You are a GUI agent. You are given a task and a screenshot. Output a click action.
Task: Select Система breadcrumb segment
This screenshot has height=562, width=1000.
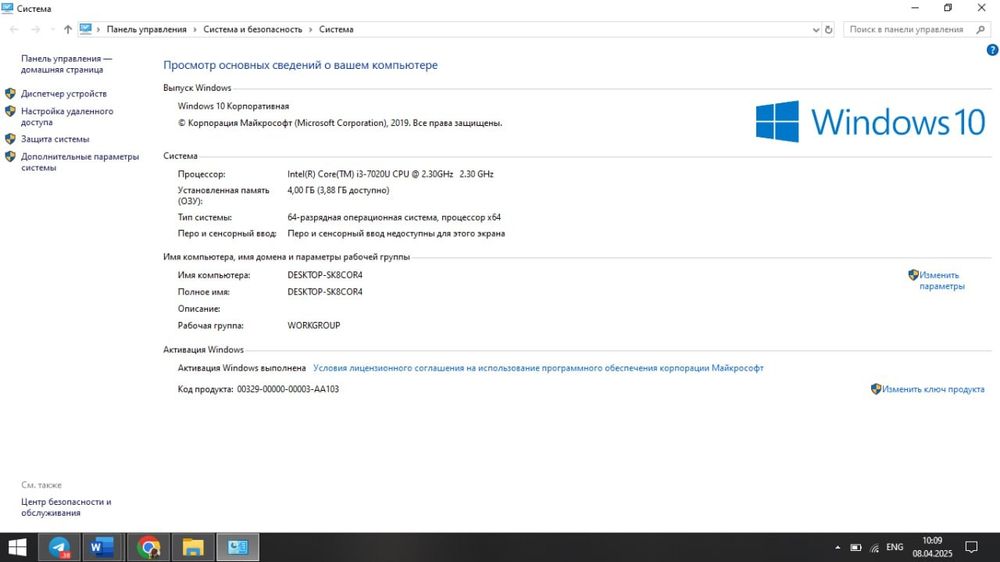pos(336,29)
